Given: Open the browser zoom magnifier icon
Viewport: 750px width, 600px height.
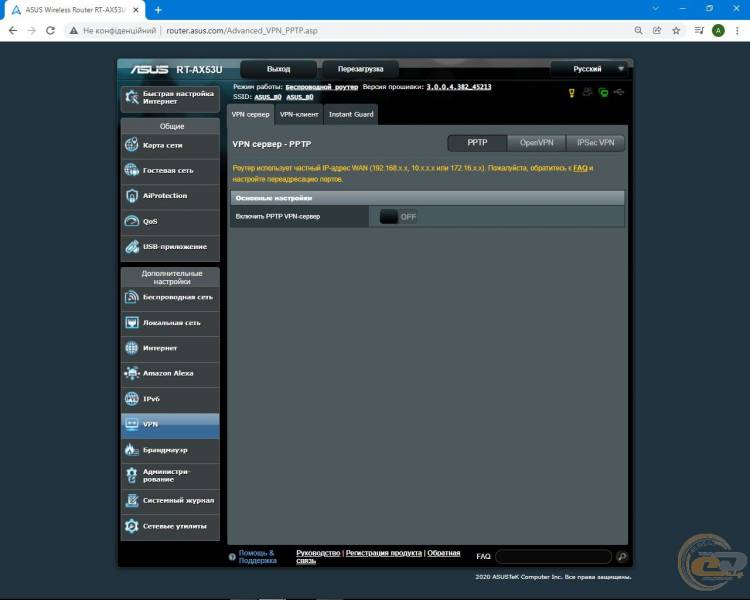Looking at the screenshot, I should tap(638, 31).
